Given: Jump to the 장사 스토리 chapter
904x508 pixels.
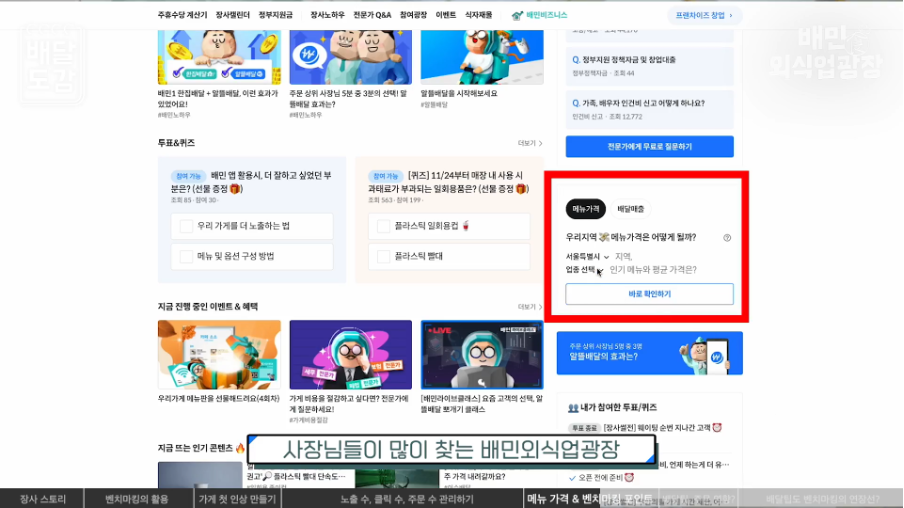Looking at the screenshot, I should pyautogui.click(x=43, y=499).
